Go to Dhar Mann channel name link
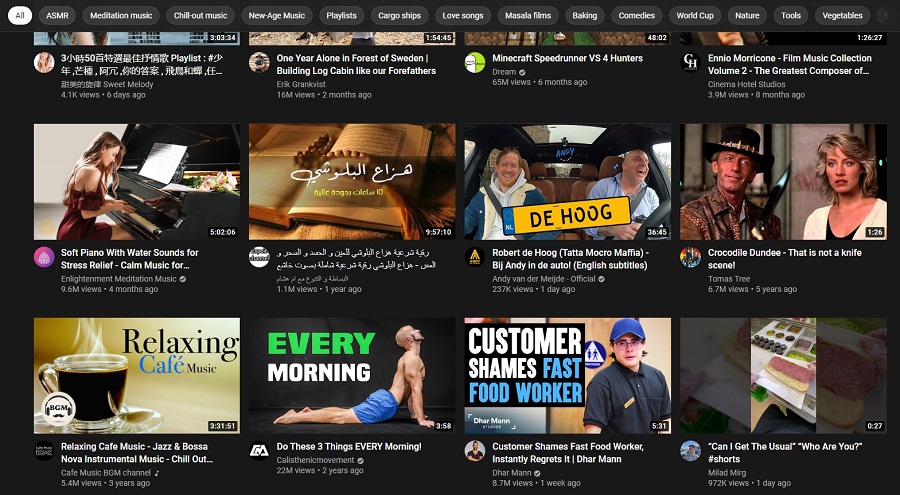Viewport: 900px width, 495px height. [511, 473]
